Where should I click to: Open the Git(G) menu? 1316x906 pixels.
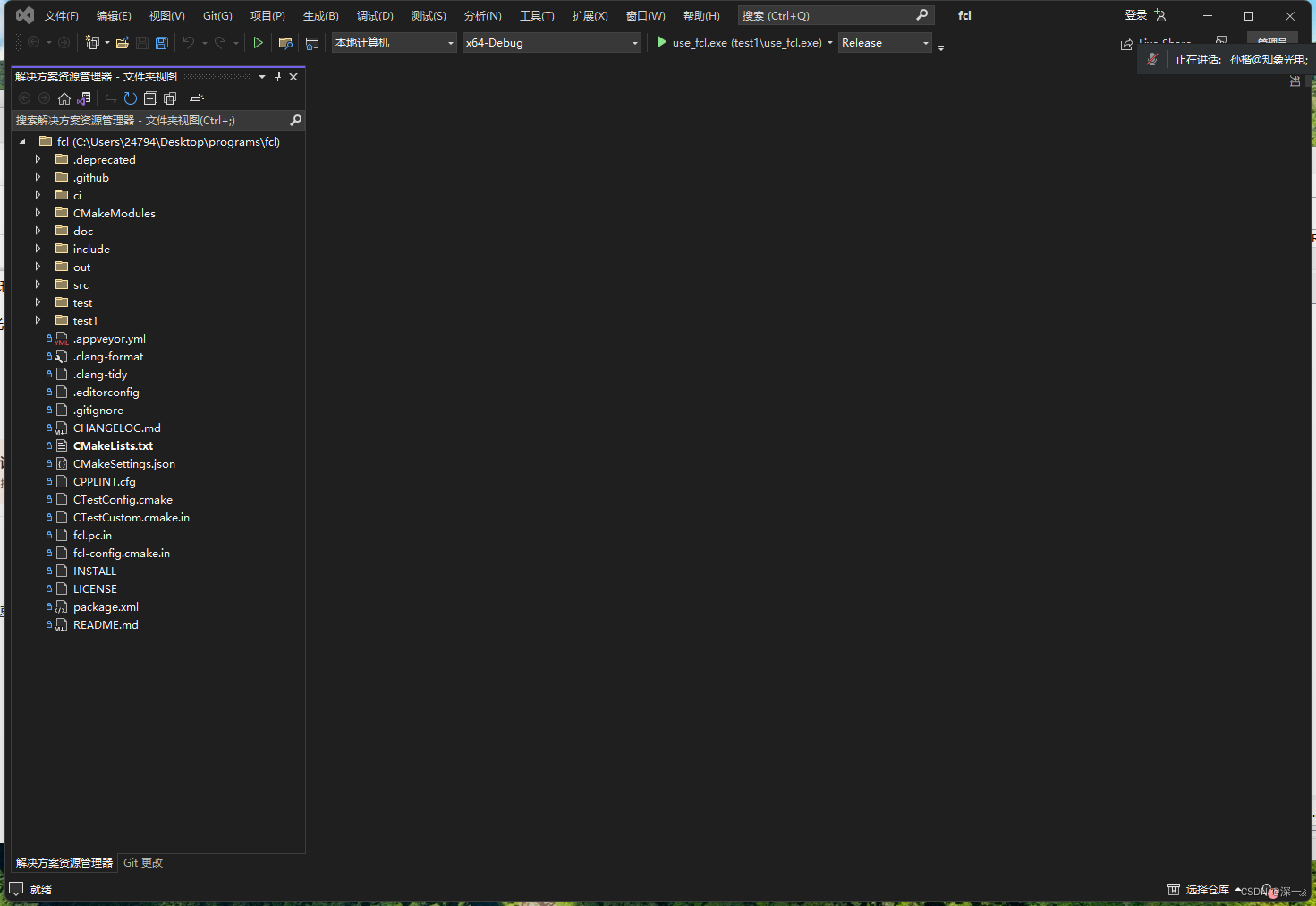pyautogui.click(x=217, y=15)
